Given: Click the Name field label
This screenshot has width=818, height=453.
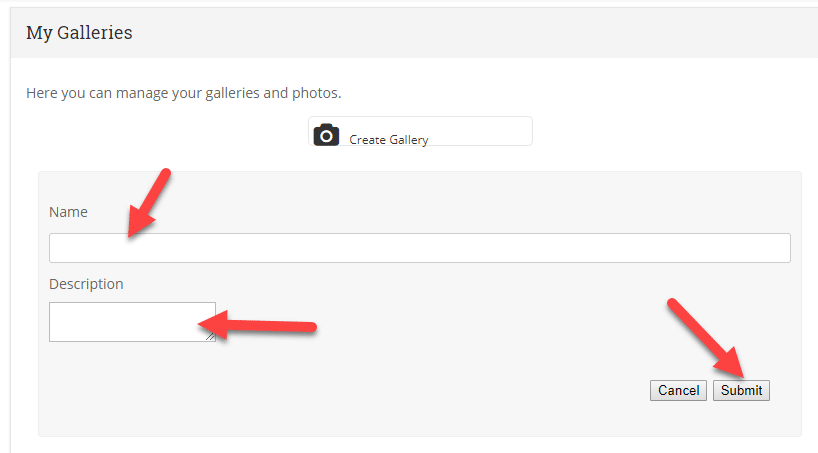Looking at the screenshot, I should (x=68, y=212).
